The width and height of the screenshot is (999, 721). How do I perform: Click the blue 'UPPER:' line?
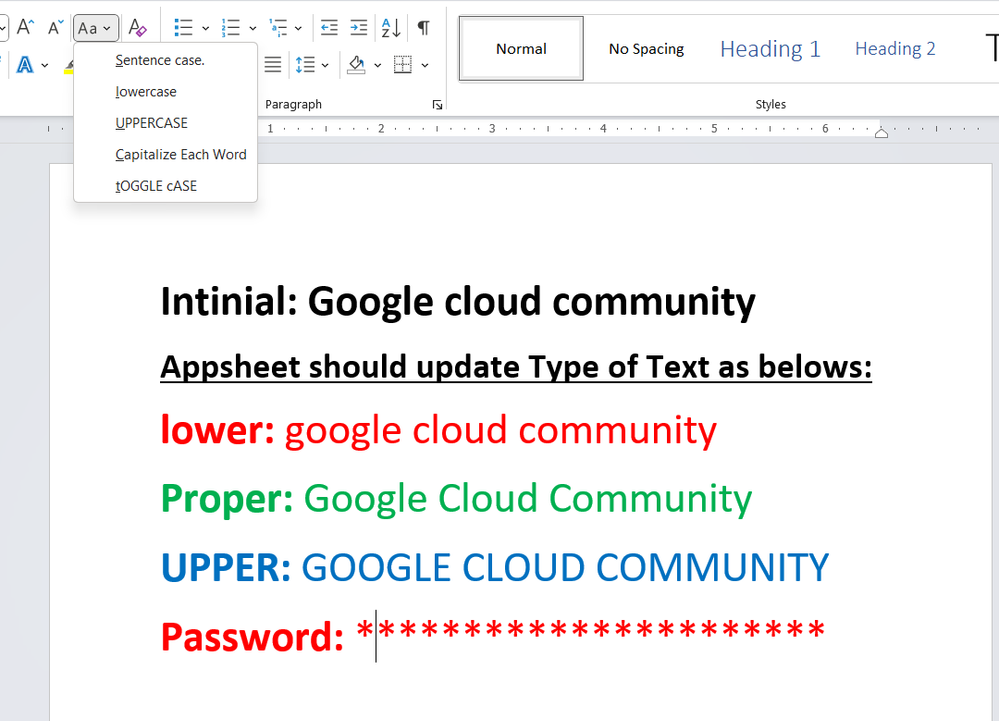494,568
